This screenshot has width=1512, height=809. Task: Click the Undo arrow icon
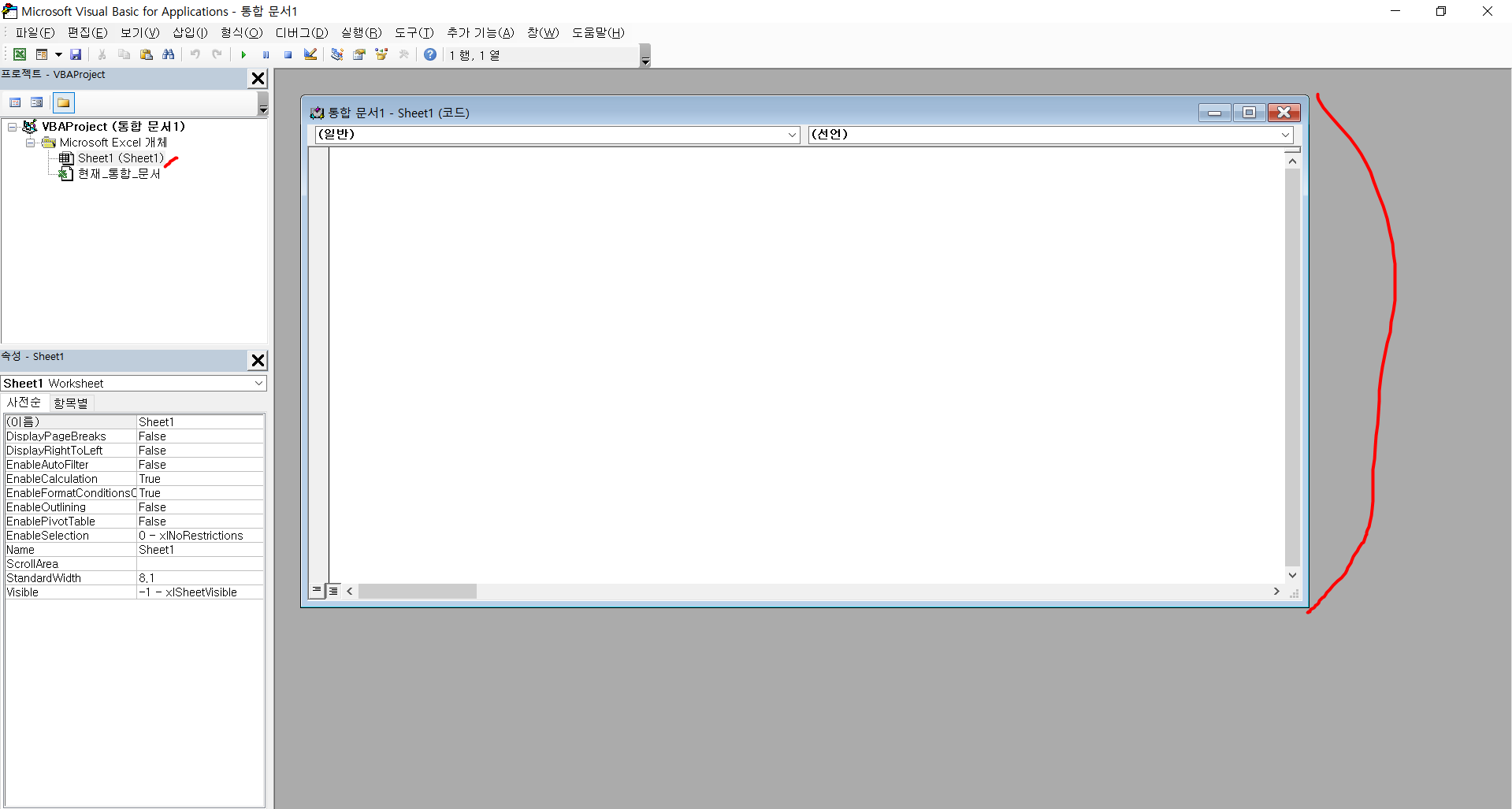195,54
